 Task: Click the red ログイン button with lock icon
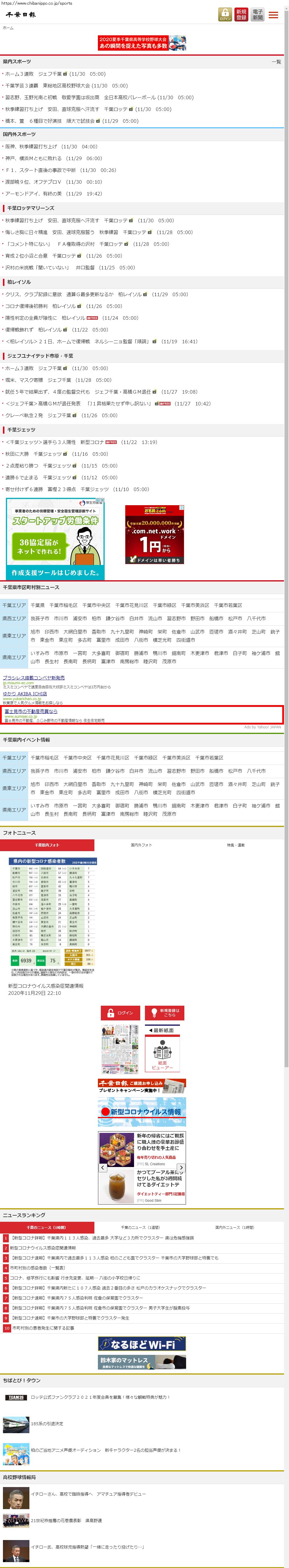(x=120, y=1013)
